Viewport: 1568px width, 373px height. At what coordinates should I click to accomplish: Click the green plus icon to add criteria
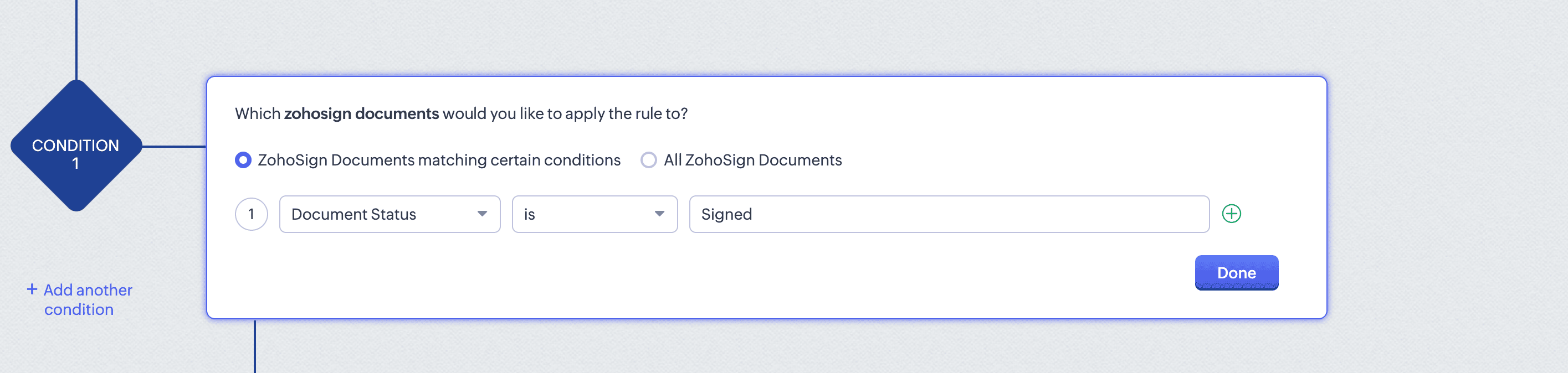(1231, 214)
